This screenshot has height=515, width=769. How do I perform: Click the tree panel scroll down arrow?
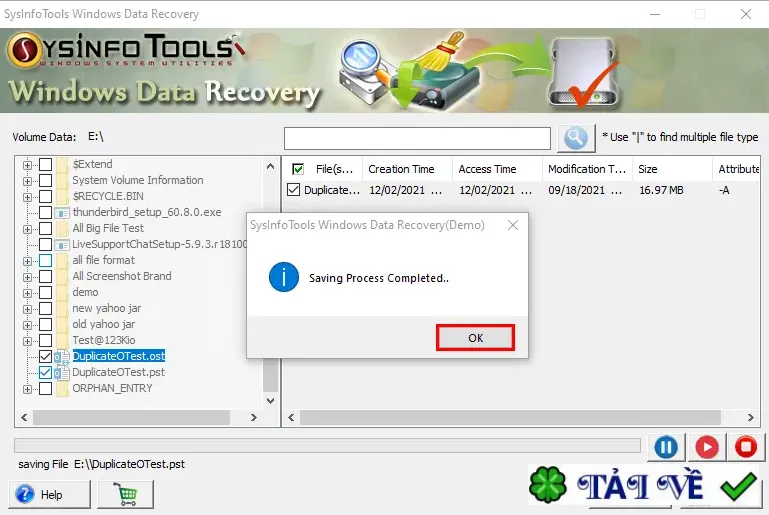pyautogui.click(x=270, y=401)
